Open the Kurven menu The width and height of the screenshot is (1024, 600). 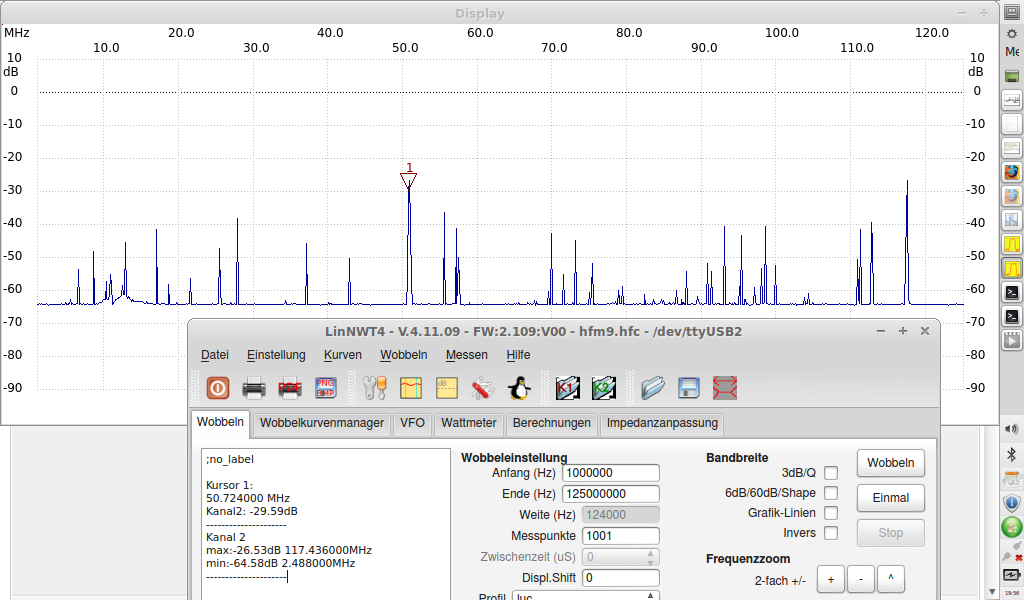point(343,355)
